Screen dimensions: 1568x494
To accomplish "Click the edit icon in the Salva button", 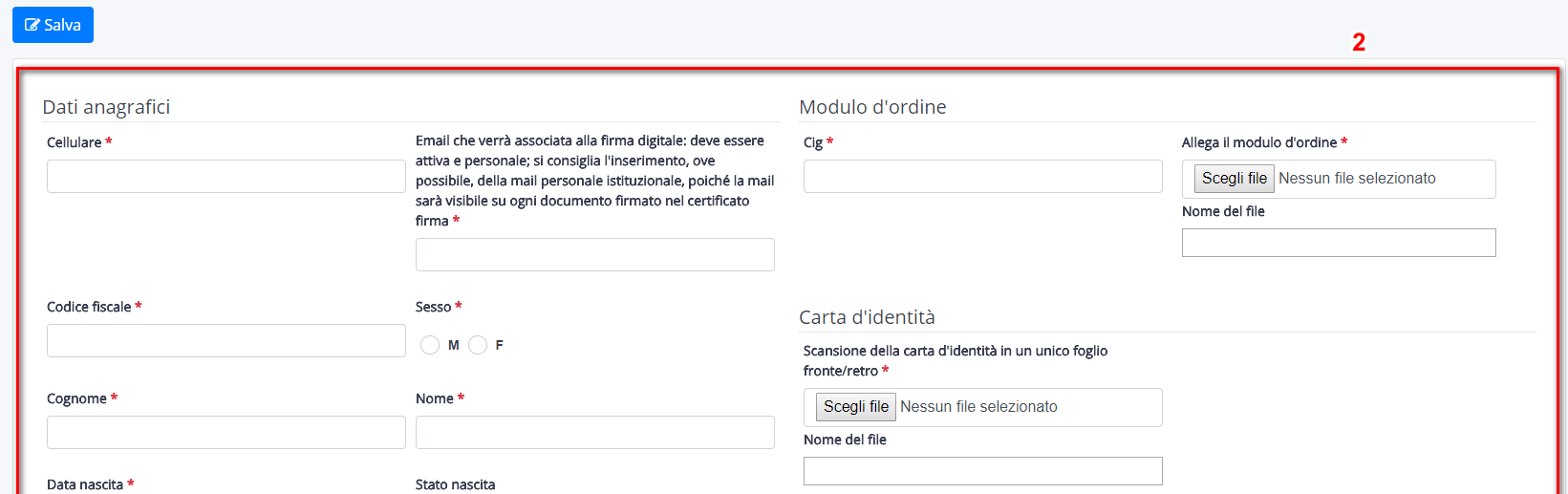I will (32, 25).
